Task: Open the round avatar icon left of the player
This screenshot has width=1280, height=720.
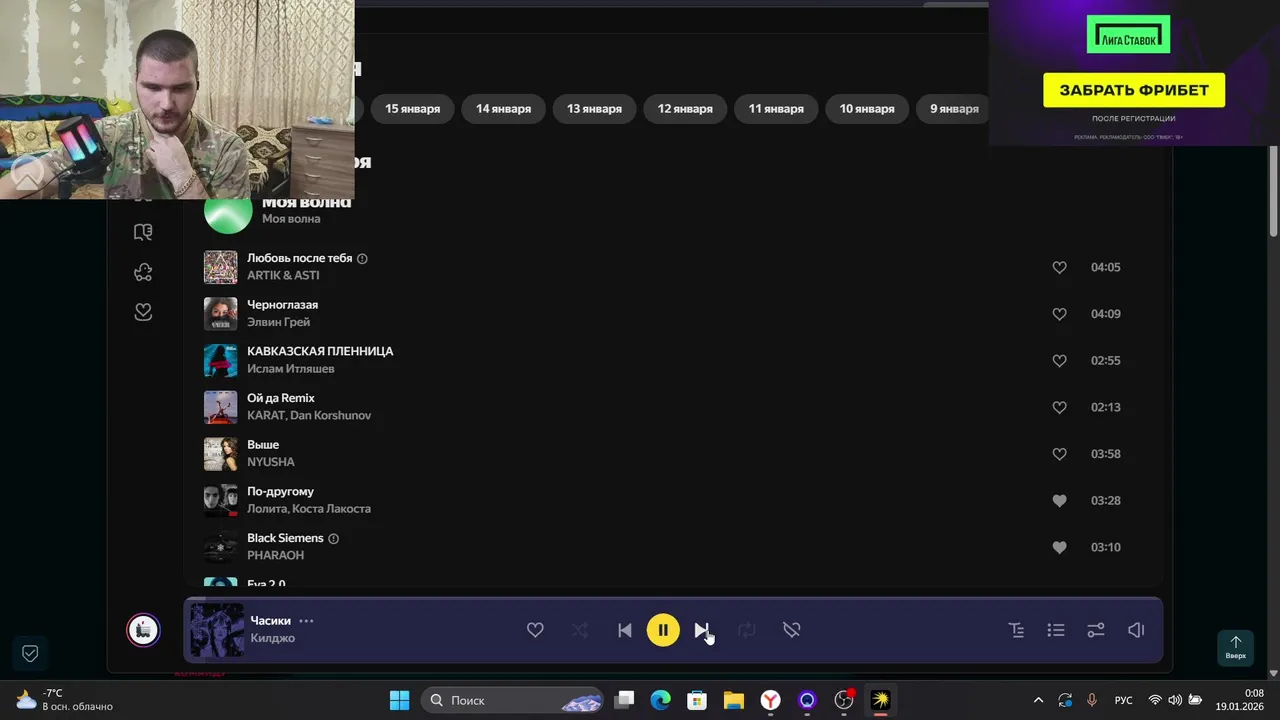Action: [x=143, y=630]
